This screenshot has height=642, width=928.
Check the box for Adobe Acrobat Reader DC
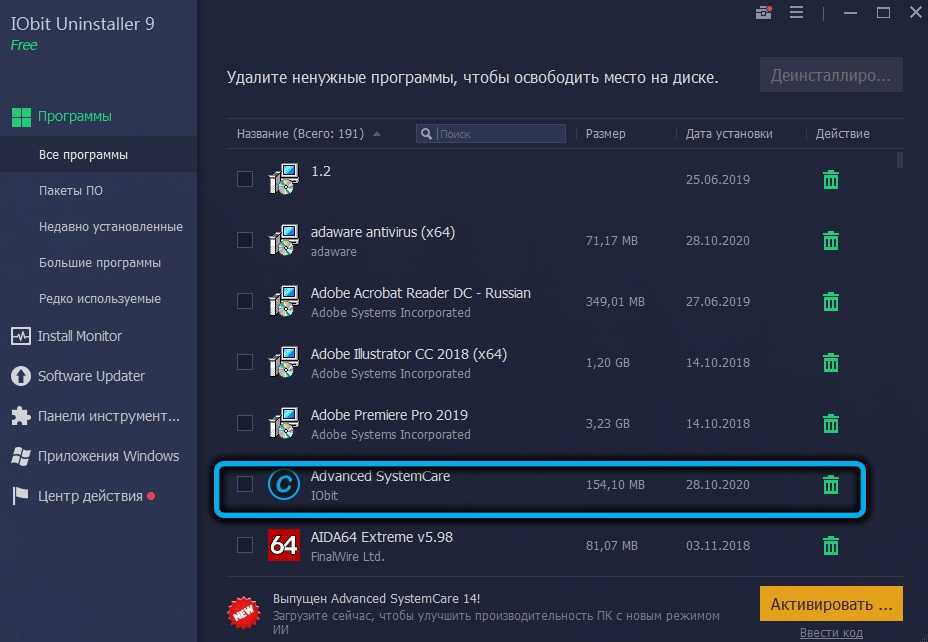245,301
